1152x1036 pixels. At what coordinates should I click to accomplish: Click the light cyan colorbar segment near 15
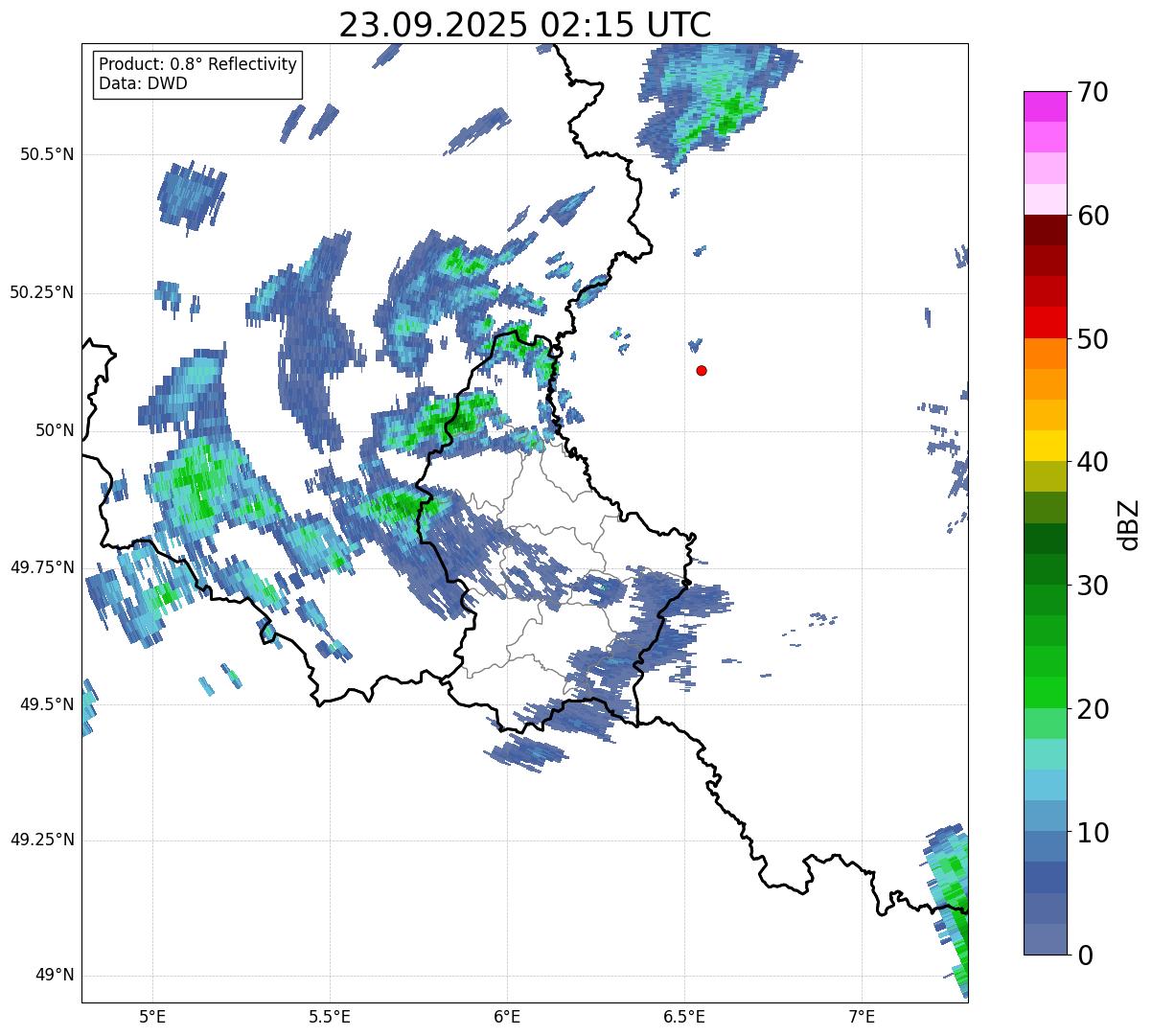pyautogui.click(x=1045, y=754)
